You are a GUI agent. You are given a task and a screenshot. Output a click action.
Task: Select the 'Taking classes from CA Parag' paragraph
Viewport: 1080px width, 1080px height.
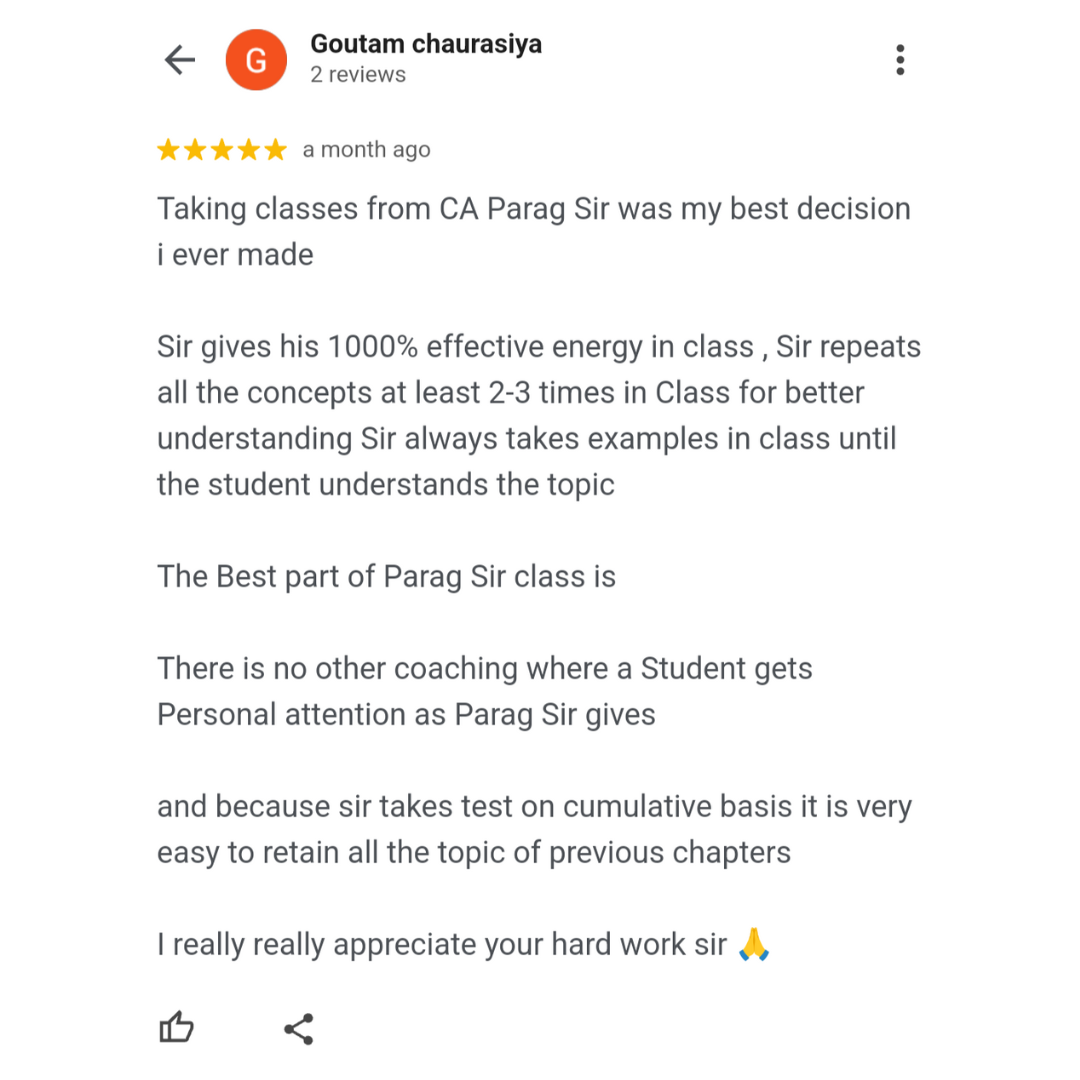(x=534, y=231)
